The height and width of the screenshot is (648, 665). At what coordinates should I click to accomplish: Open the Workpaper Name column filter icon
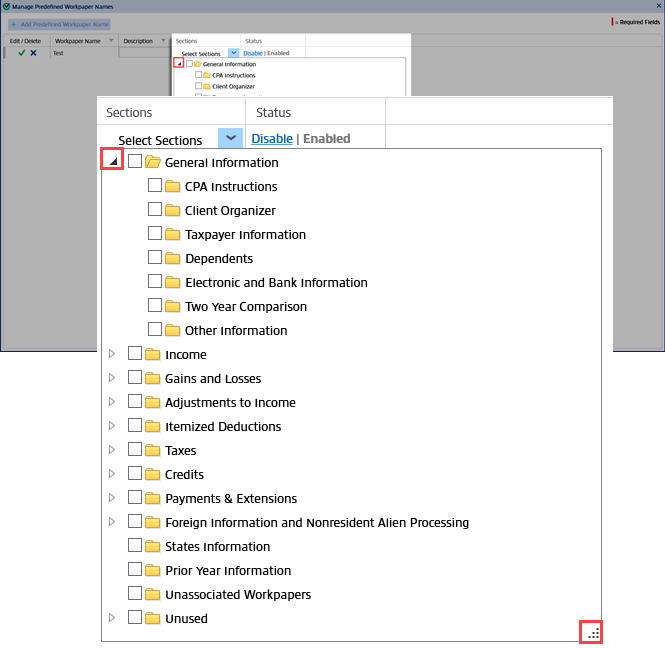pos(111,41)
